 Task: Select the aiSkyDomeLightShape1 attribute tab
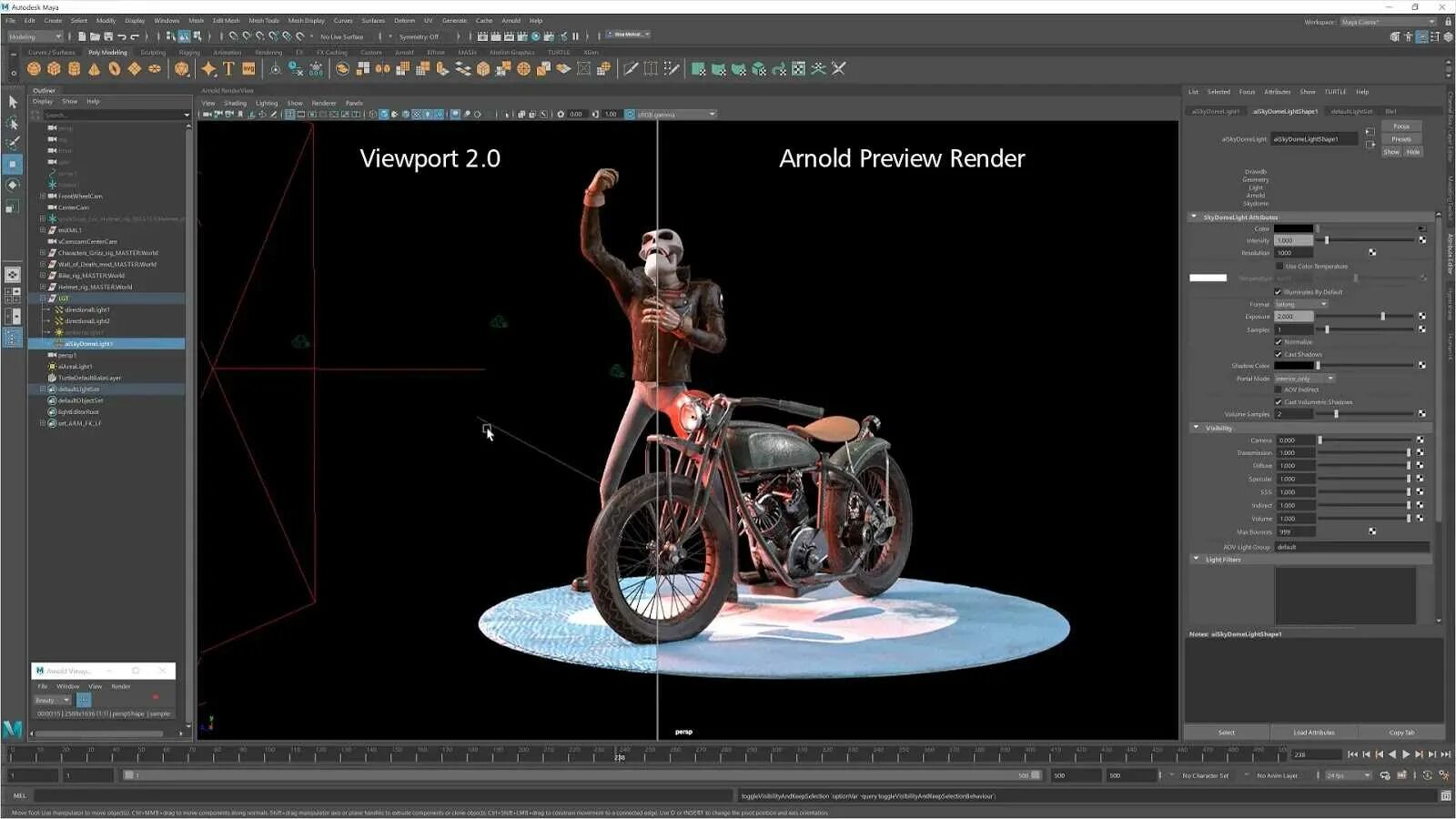(1285, 112)
